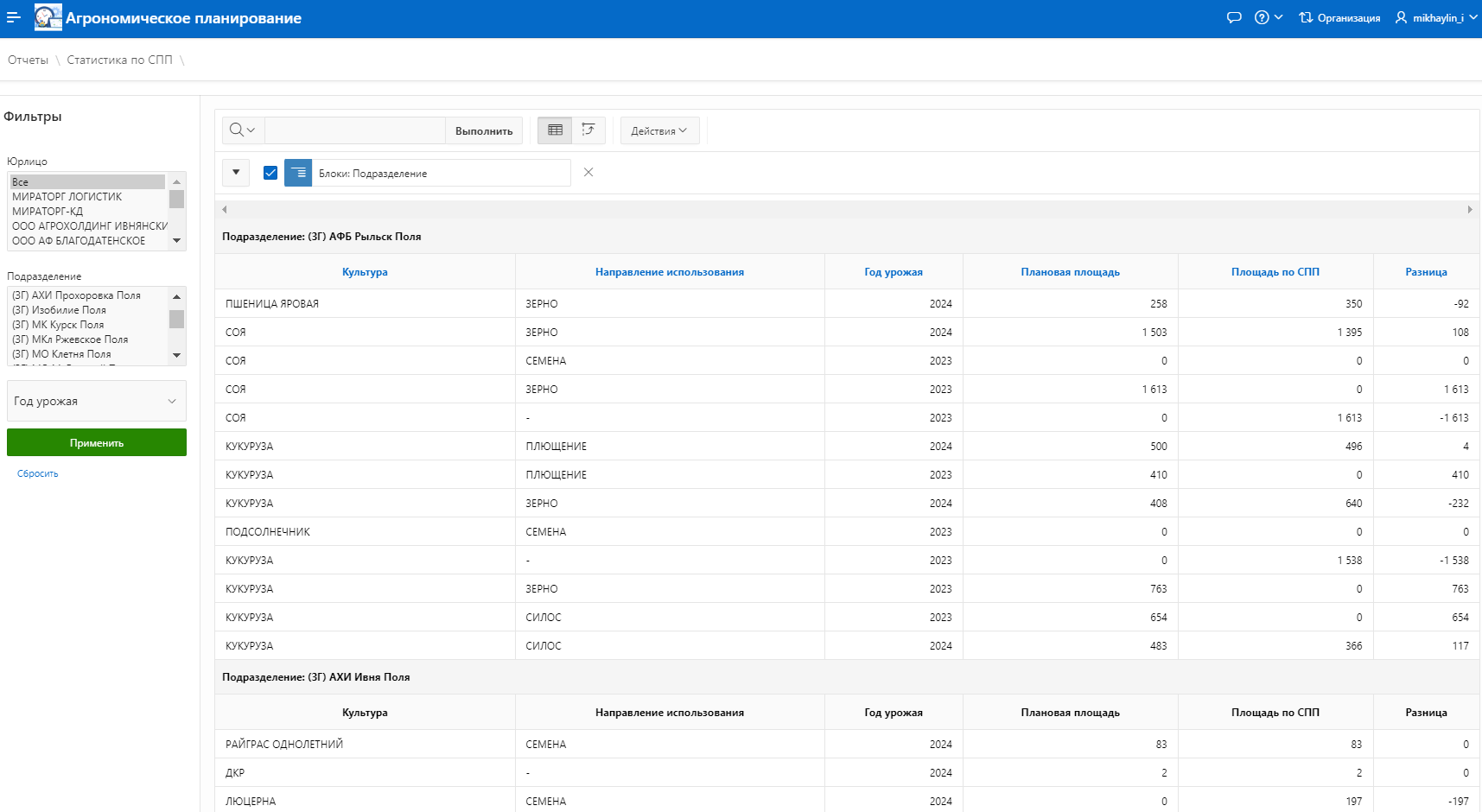This screenshot has width=1482, height=812.
Task: Click the Сбросить reset link
Action: pos(38,473)
